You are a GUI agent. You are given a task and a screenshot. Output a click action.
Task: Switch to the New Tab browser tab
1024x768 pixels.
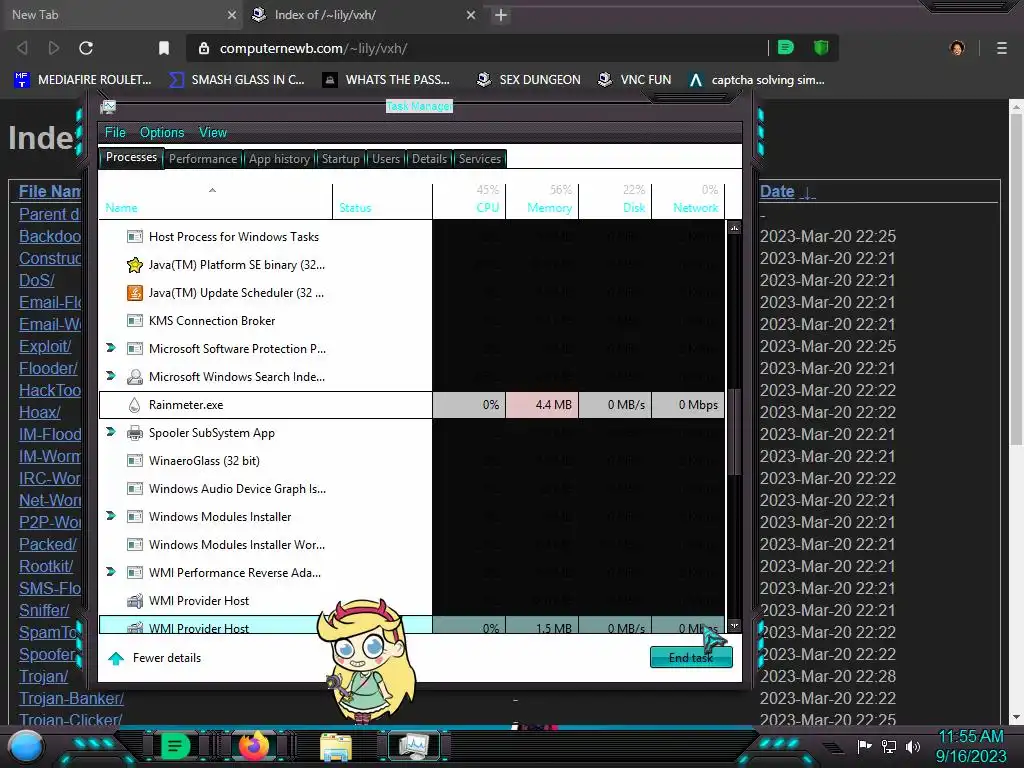point(121,14)
